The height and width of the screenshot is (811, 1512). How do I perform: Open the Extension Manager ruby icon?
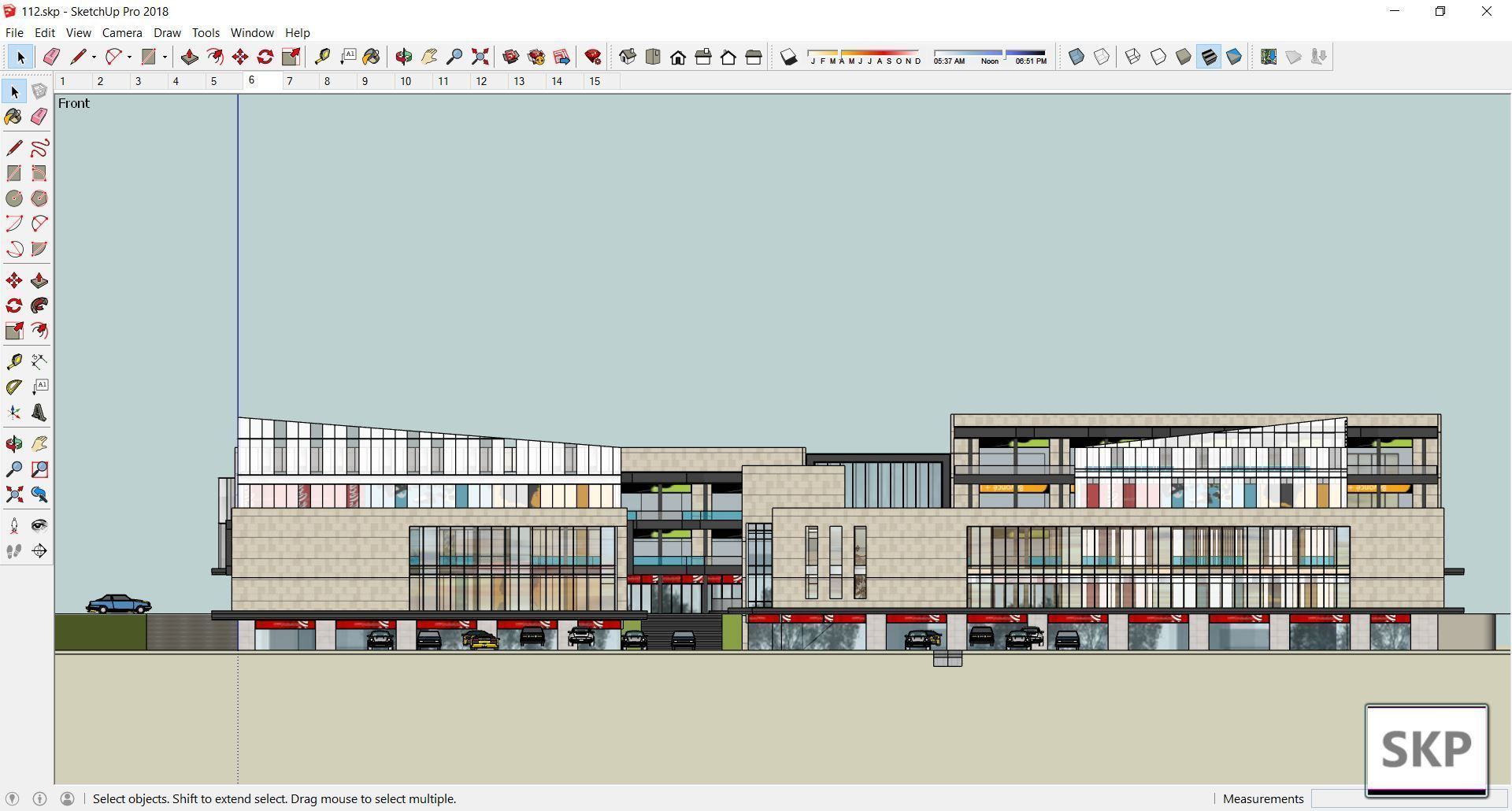593,57
